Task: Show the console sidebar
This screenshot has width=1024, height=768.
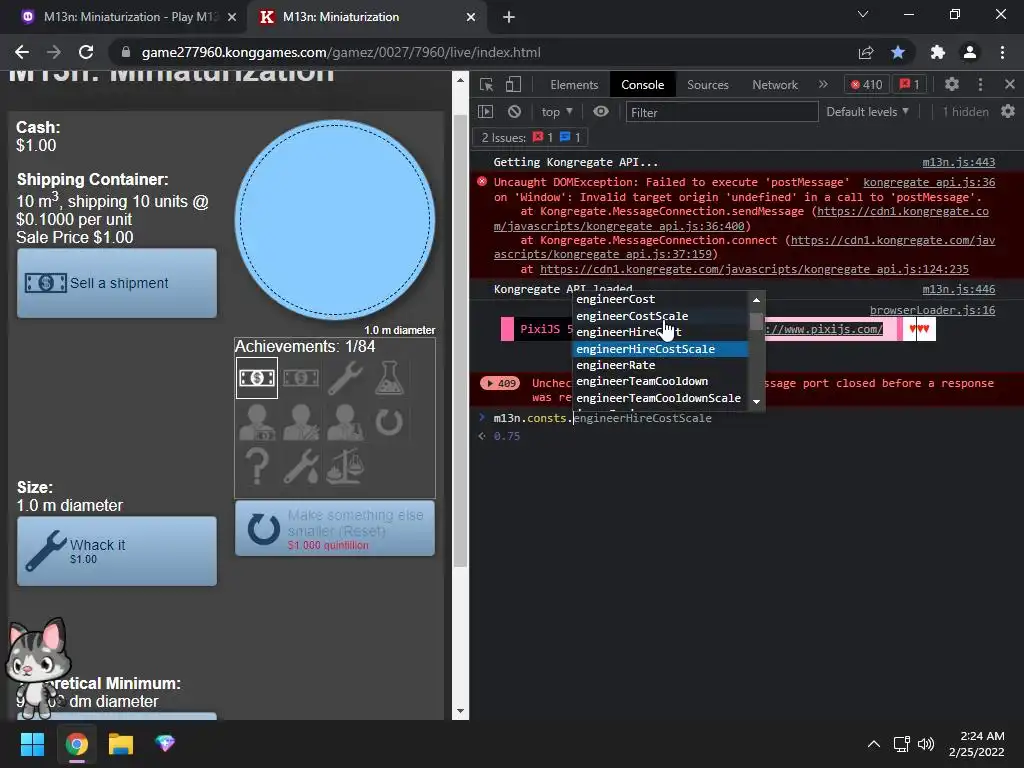Action: pyautogui.click(x=486, y=112)
